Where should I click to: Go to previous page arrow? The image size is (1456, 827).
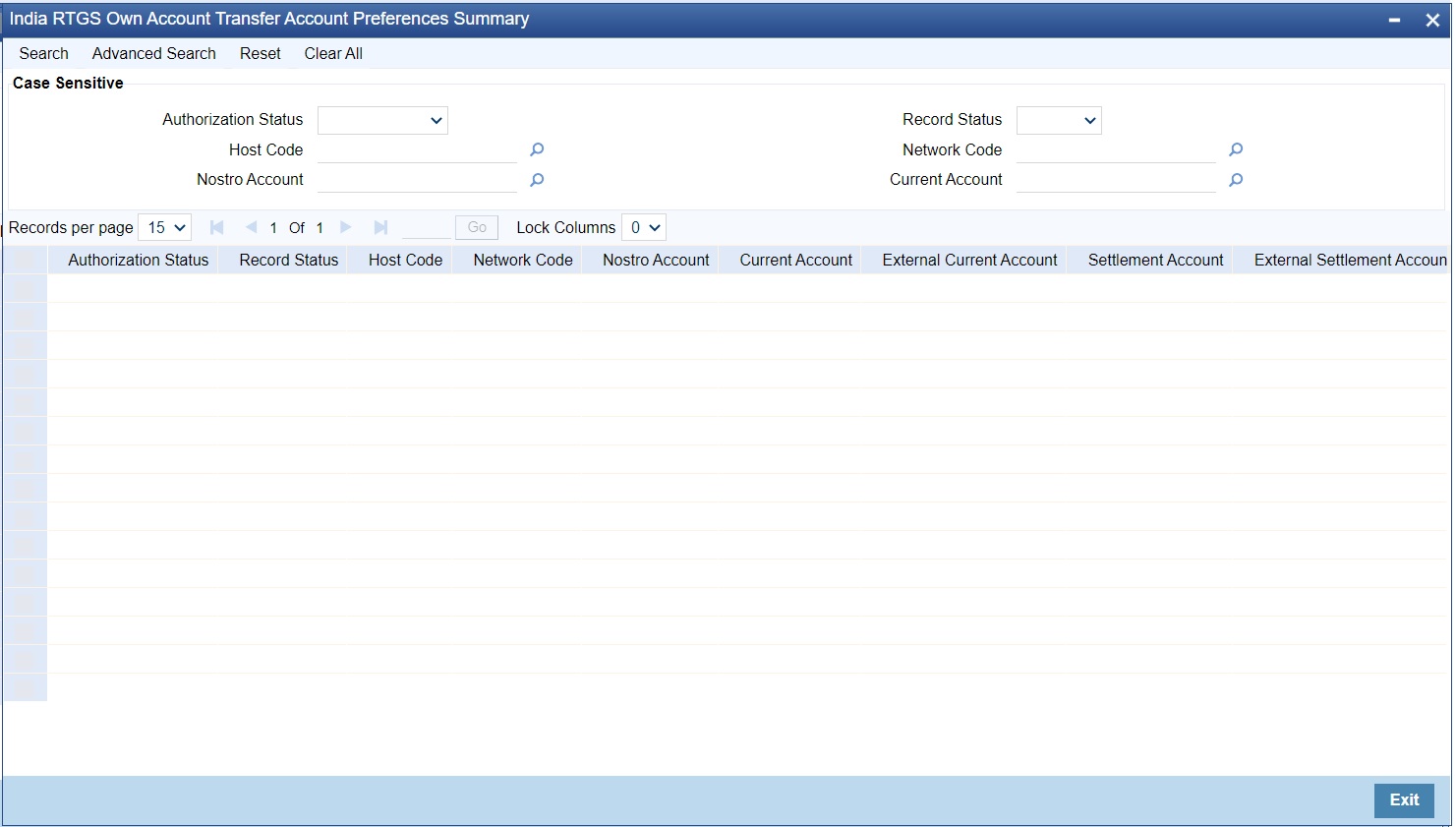pyautogui.click(x=251, y=227)
